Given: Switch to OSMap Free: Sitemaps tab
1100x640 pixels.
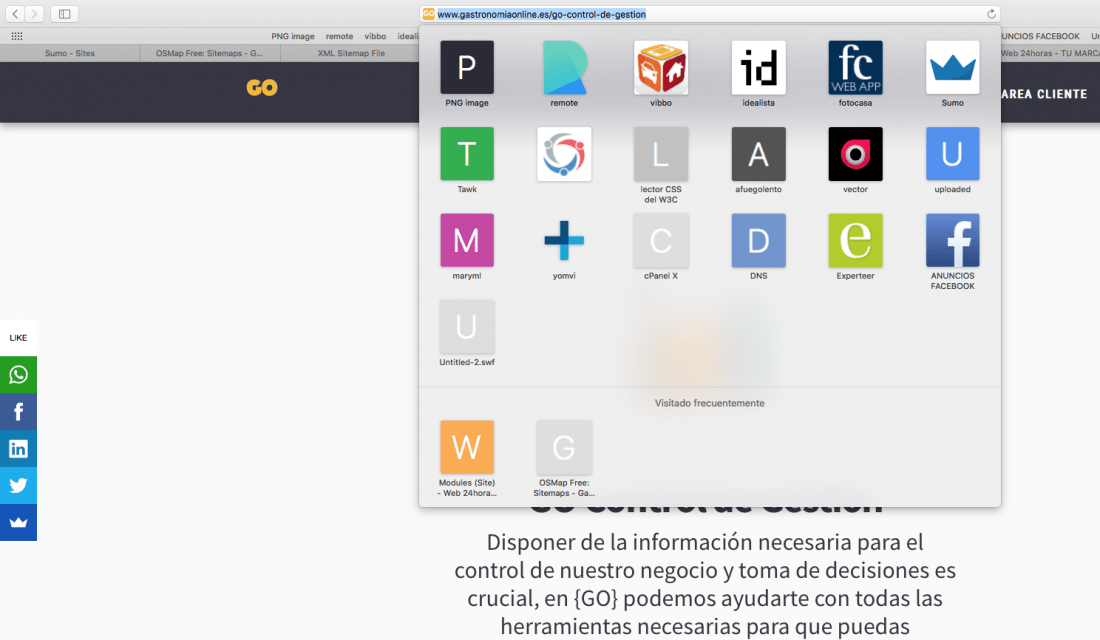Looking at the screenshot, I should (210, 53).
